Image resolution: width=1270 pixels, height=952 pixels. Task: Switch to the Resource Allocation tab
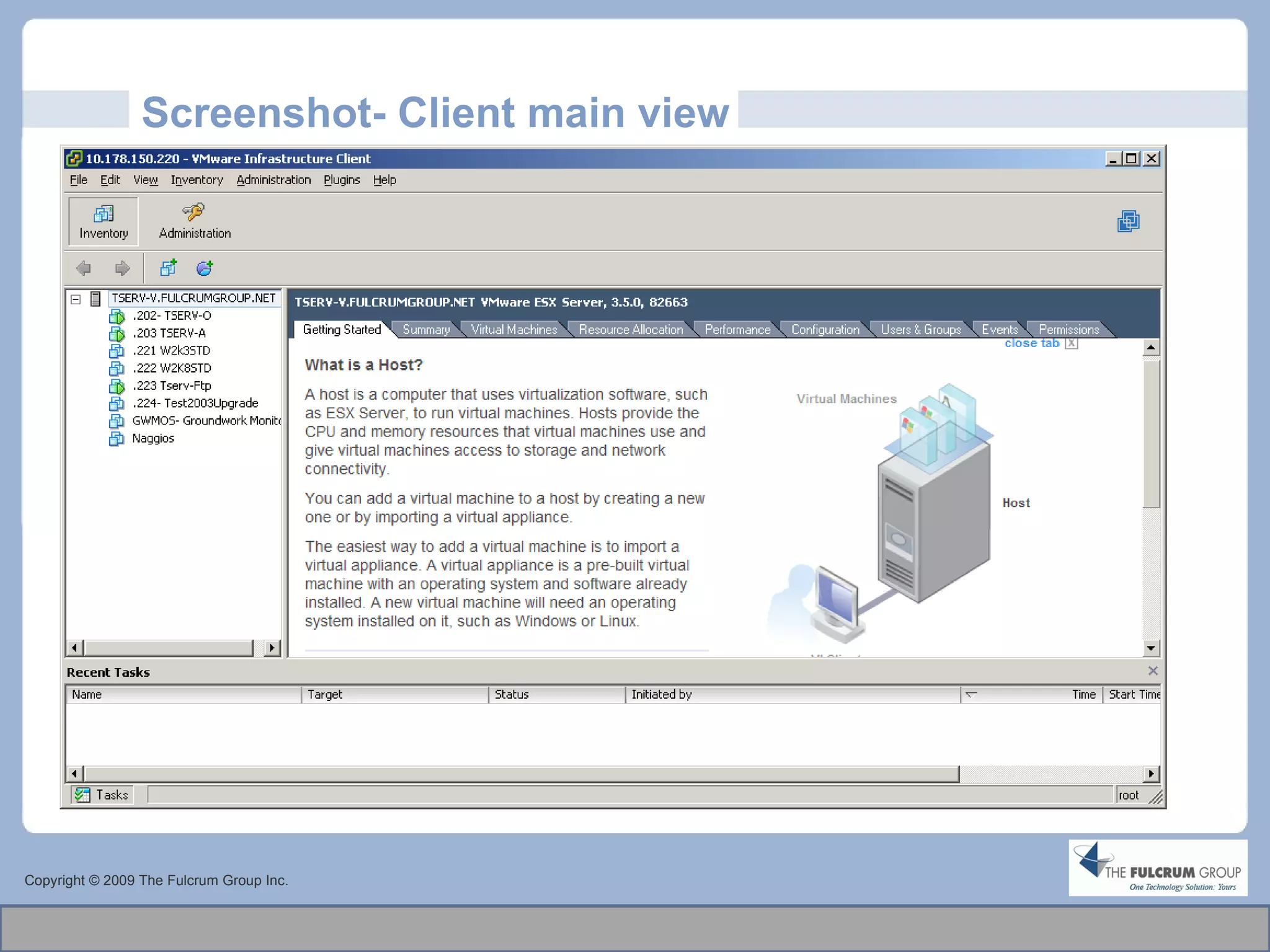[x=631, y=330]
